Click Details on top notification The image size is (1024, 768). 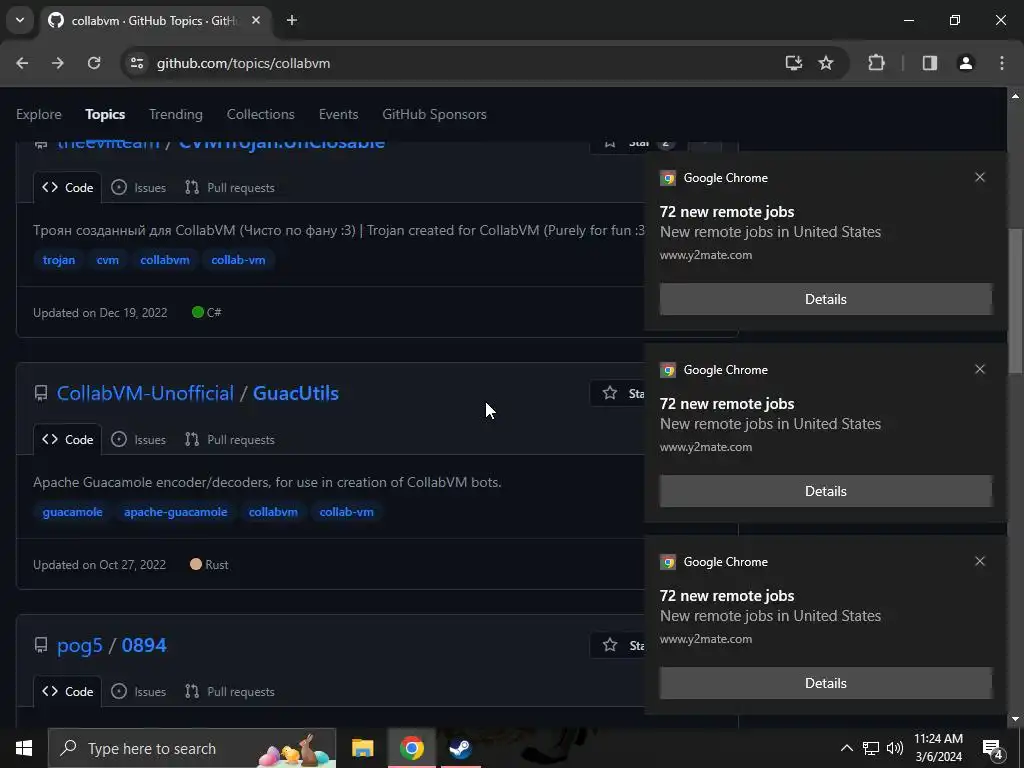825,299
